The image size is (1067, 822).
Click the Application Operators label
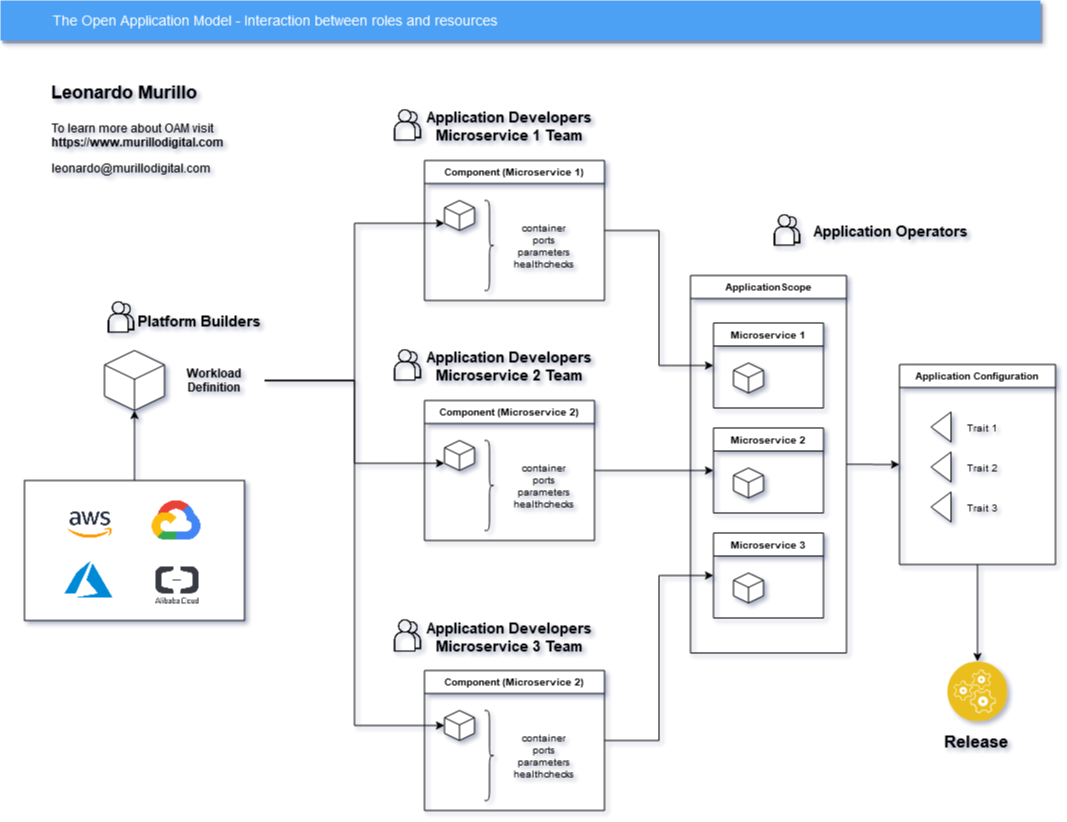[x=890, y=231]
